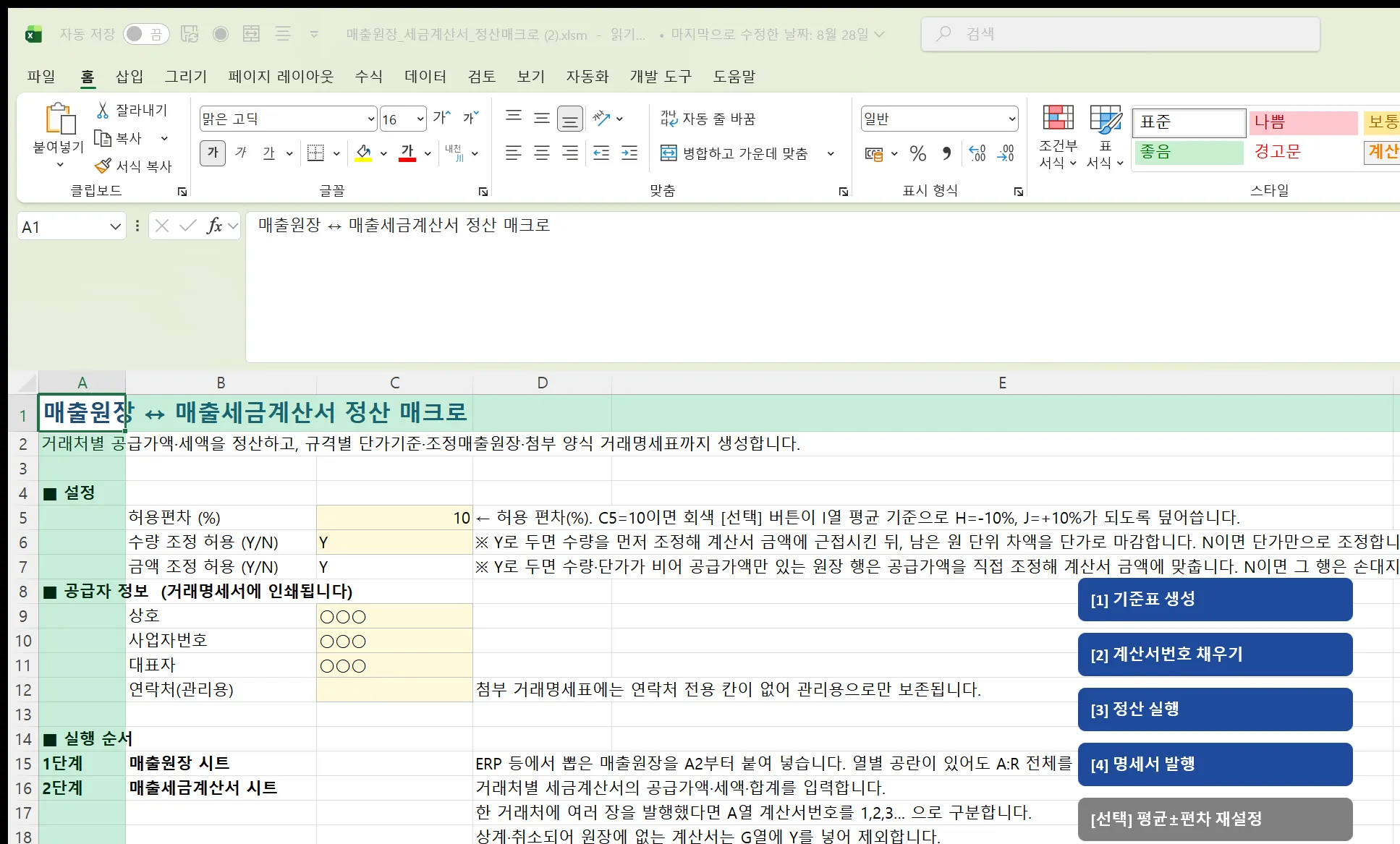Align text to bottom icon
Screen dimensions: 1400x844
(570, 119)
